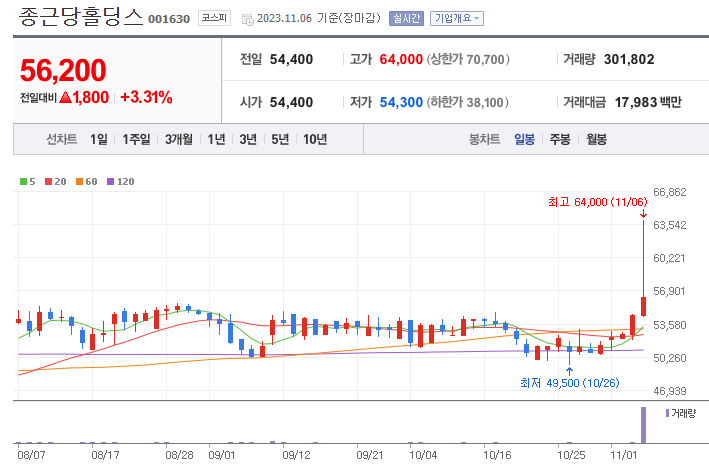709x471 pixels.
Task: Click the orange 60-day moving average swatch
Action: [80, 182]
